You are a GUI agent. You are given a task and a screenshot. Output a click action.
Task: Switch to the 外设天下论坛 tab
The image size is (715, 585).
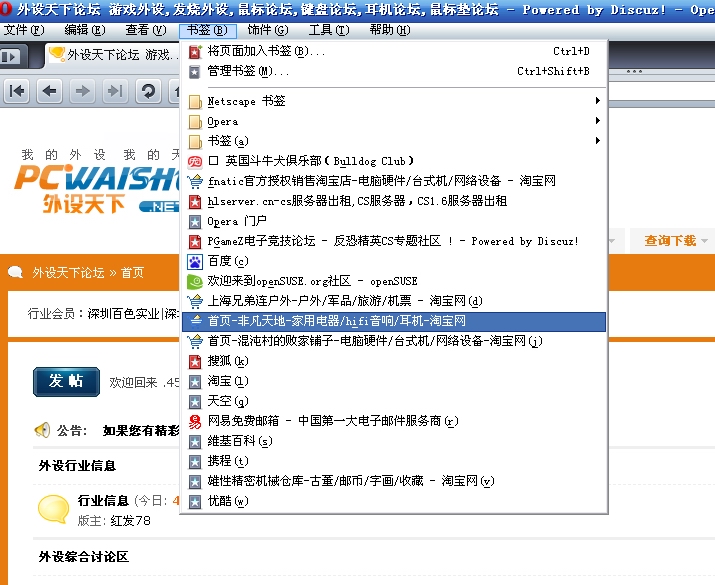tap(113, 55)
